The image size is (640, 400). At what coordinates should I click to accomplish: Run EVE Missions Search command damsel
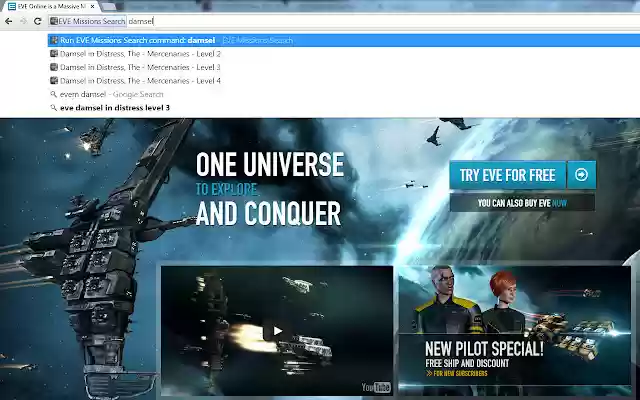[x=344, y=40]
